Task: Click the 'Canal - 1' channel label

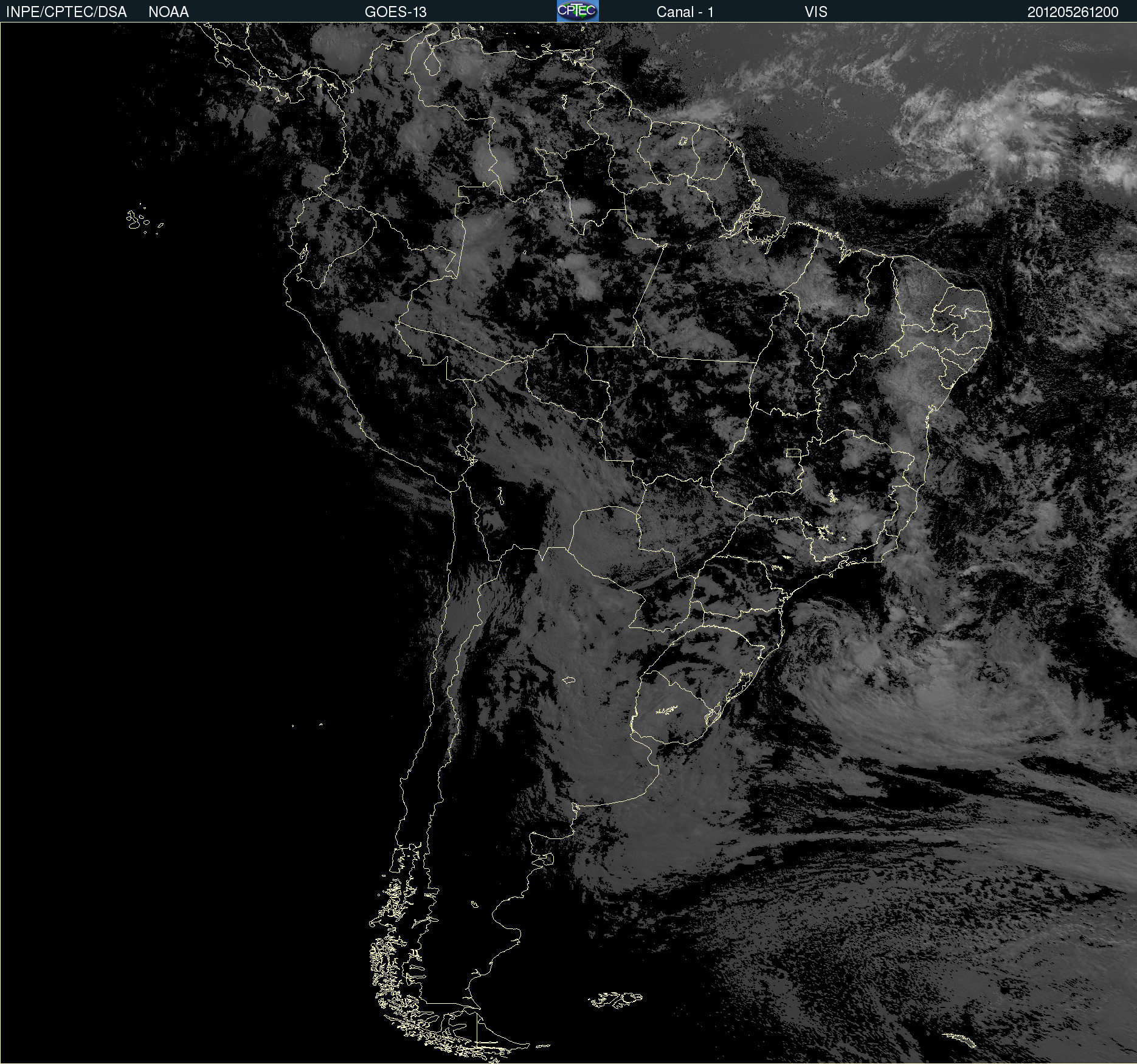Action: (x=685, y=12)
